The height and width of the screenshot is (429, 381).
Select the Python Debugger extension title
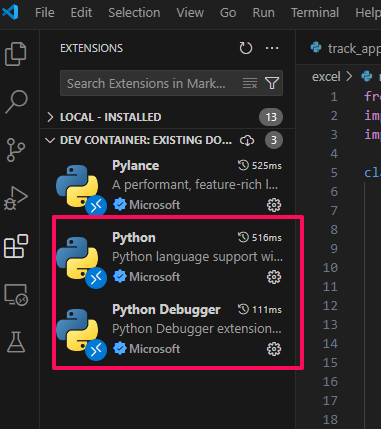coord(166,310)
